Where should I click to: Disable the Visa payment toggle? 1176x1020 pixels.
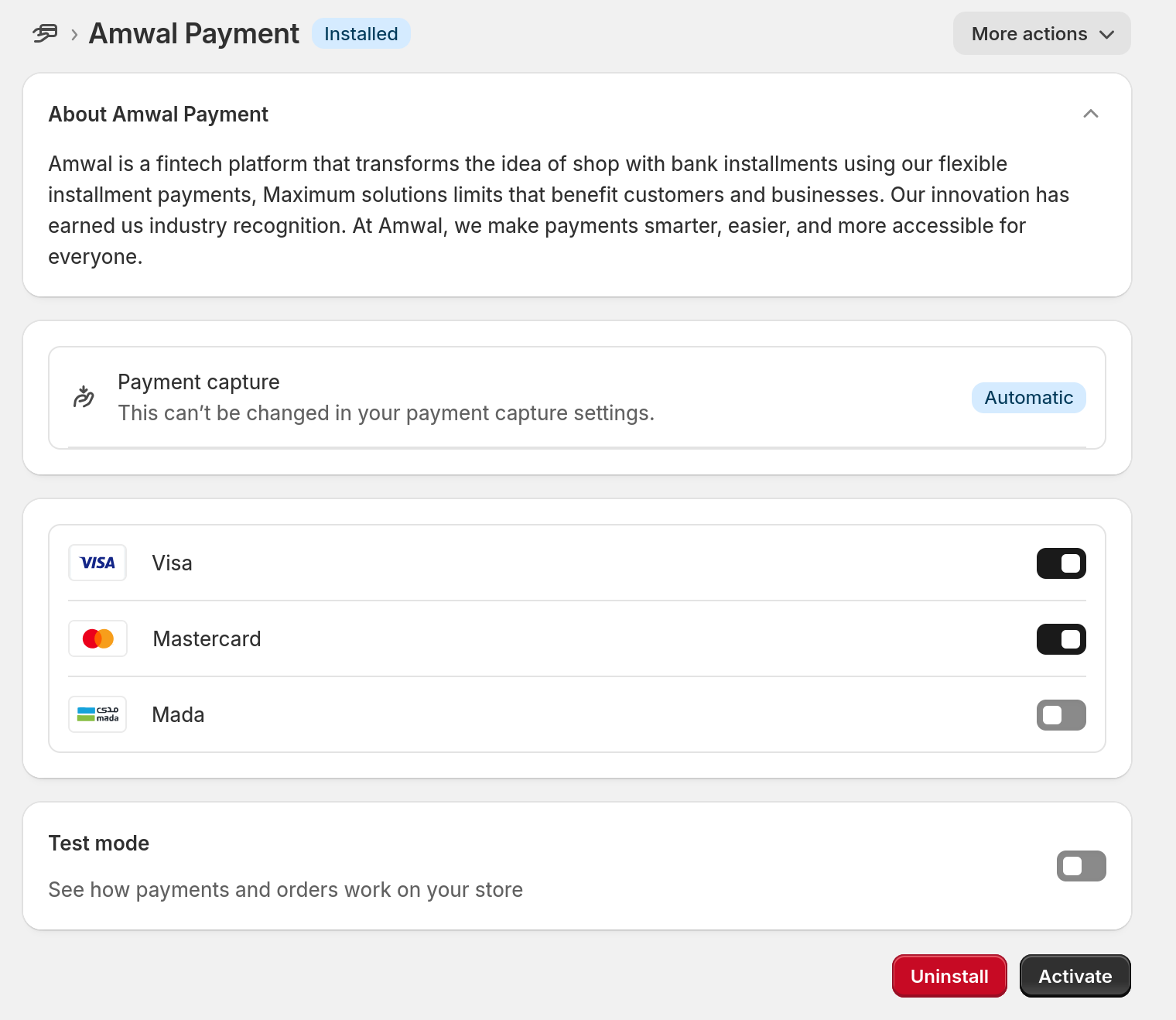(x=1061, y=563)
